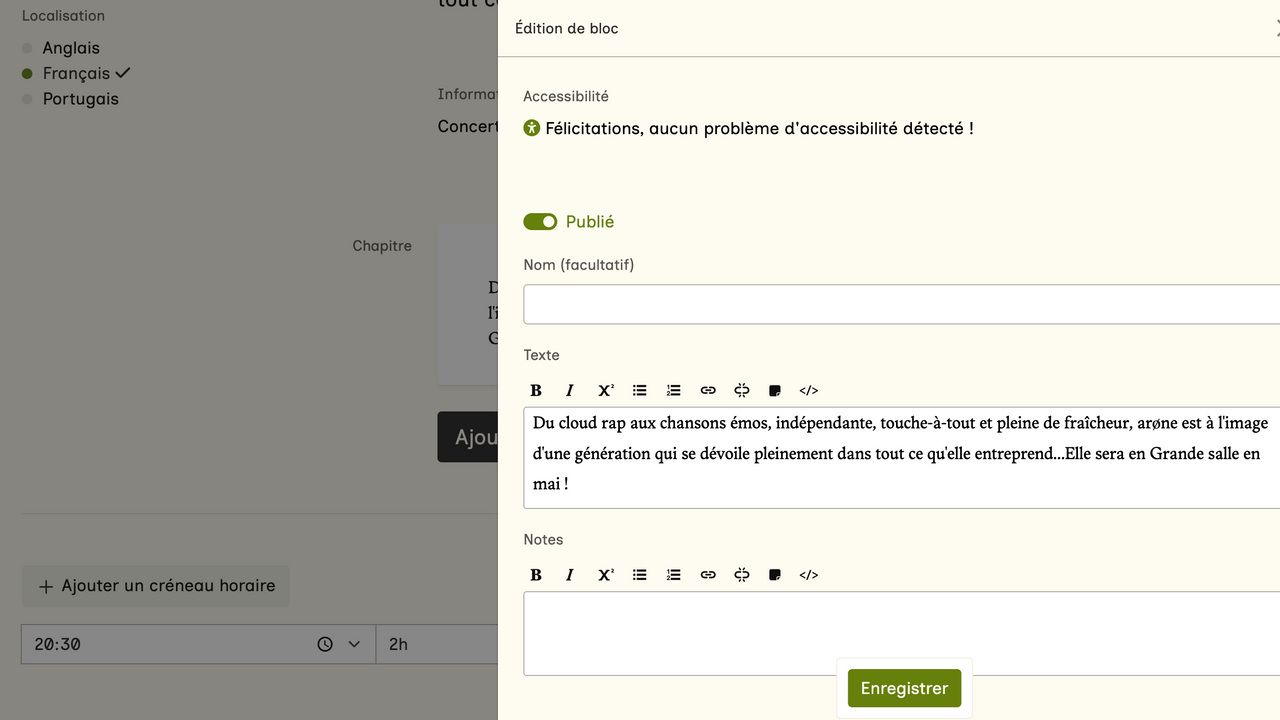Select the Anglais localisation
This screenshot has width=1280, height=720.
point(71,48)
